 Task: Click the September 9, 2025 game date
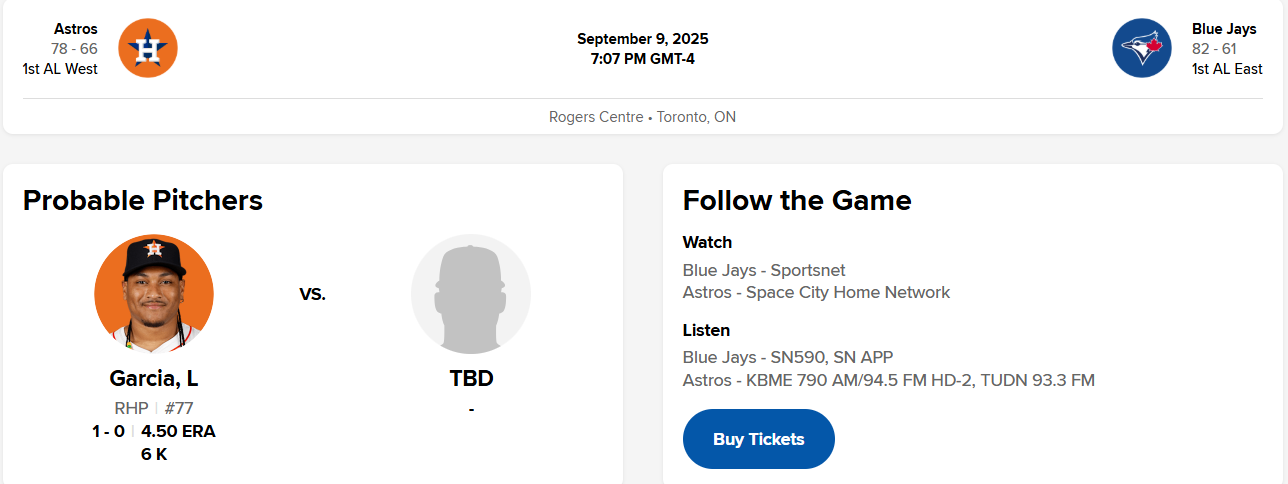coord(643,39)
